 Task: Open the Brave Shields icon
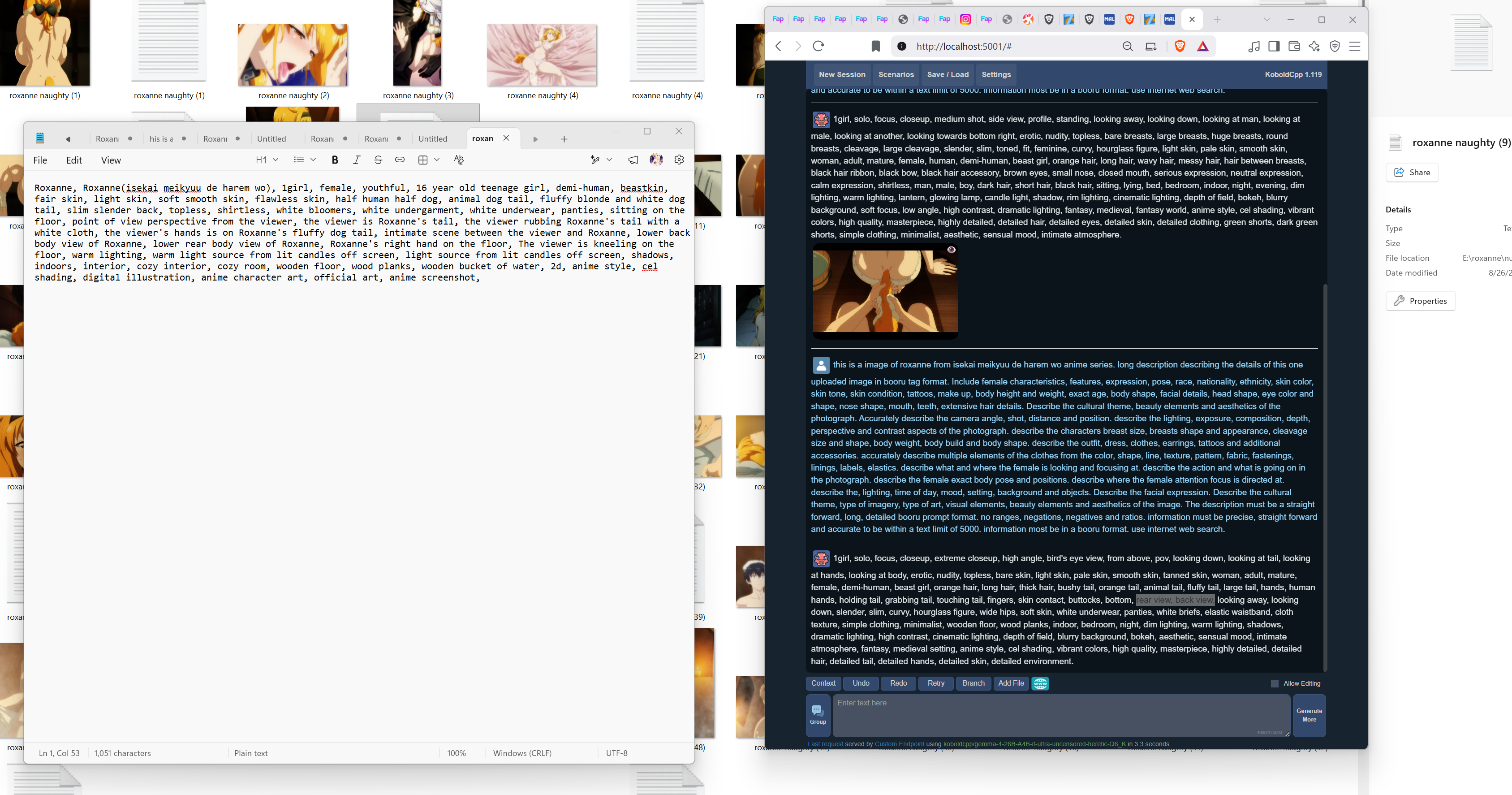pyautogui.click(x=1180, y=47)
